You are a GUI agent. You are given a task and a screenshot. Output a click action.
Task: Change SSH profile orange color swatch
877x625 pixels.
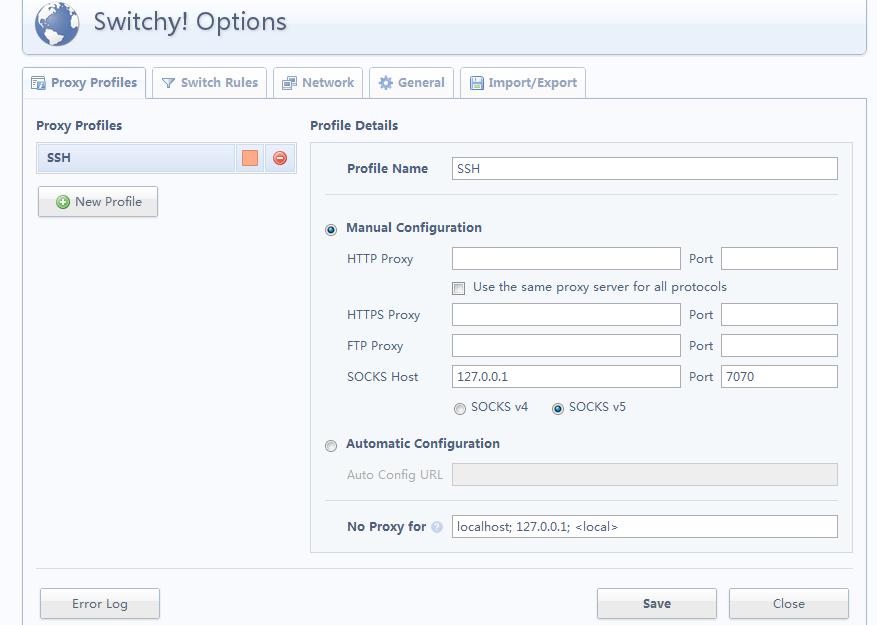pyautogui.click(x=250, y=158)
